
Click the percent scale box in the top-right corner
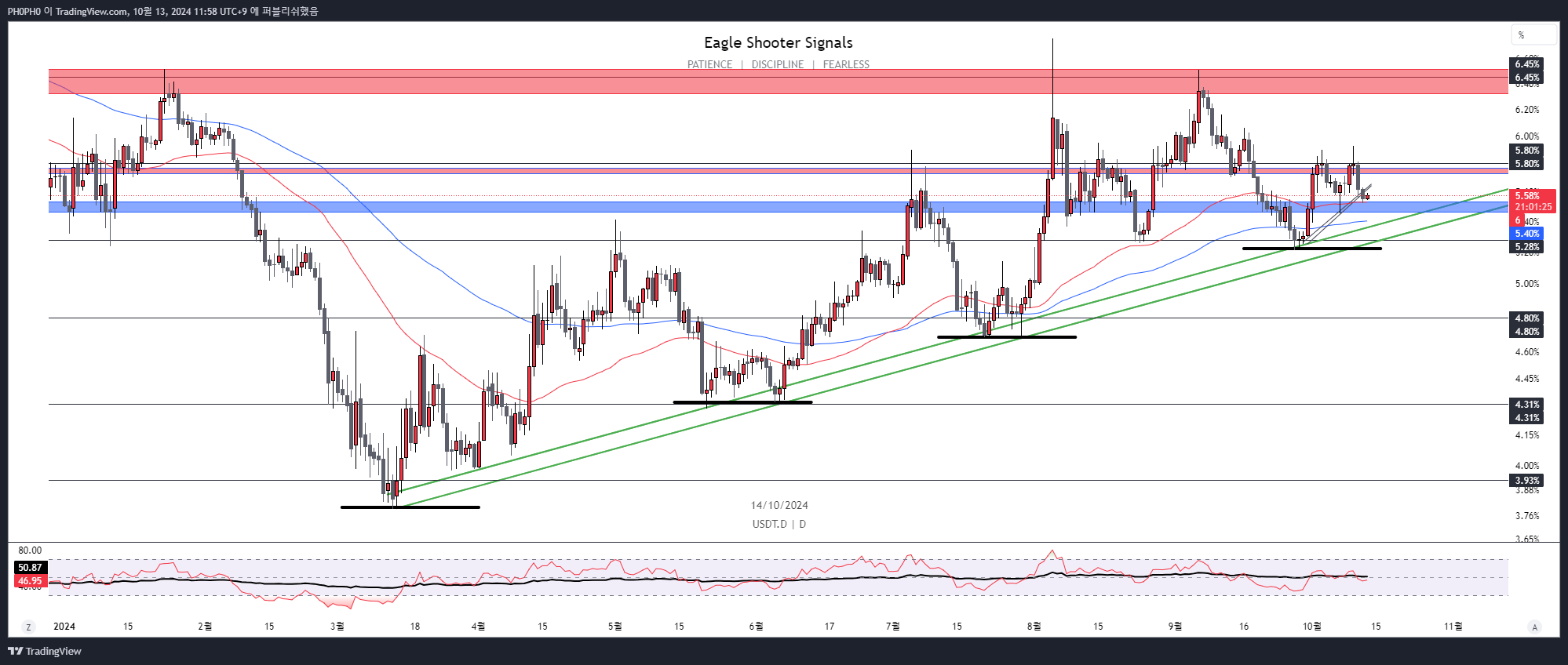(1533, 35)
